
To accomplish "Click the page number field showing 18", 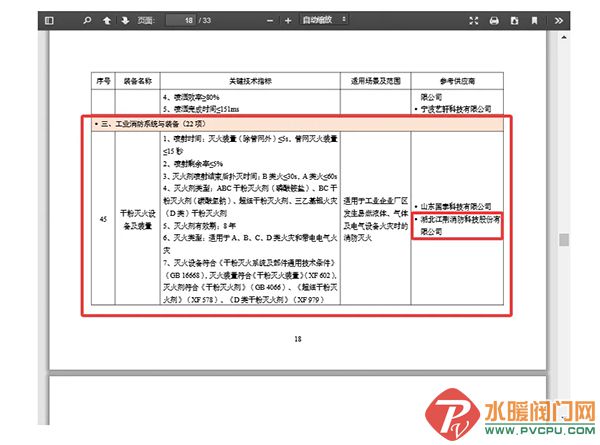I will click(180, 20).
